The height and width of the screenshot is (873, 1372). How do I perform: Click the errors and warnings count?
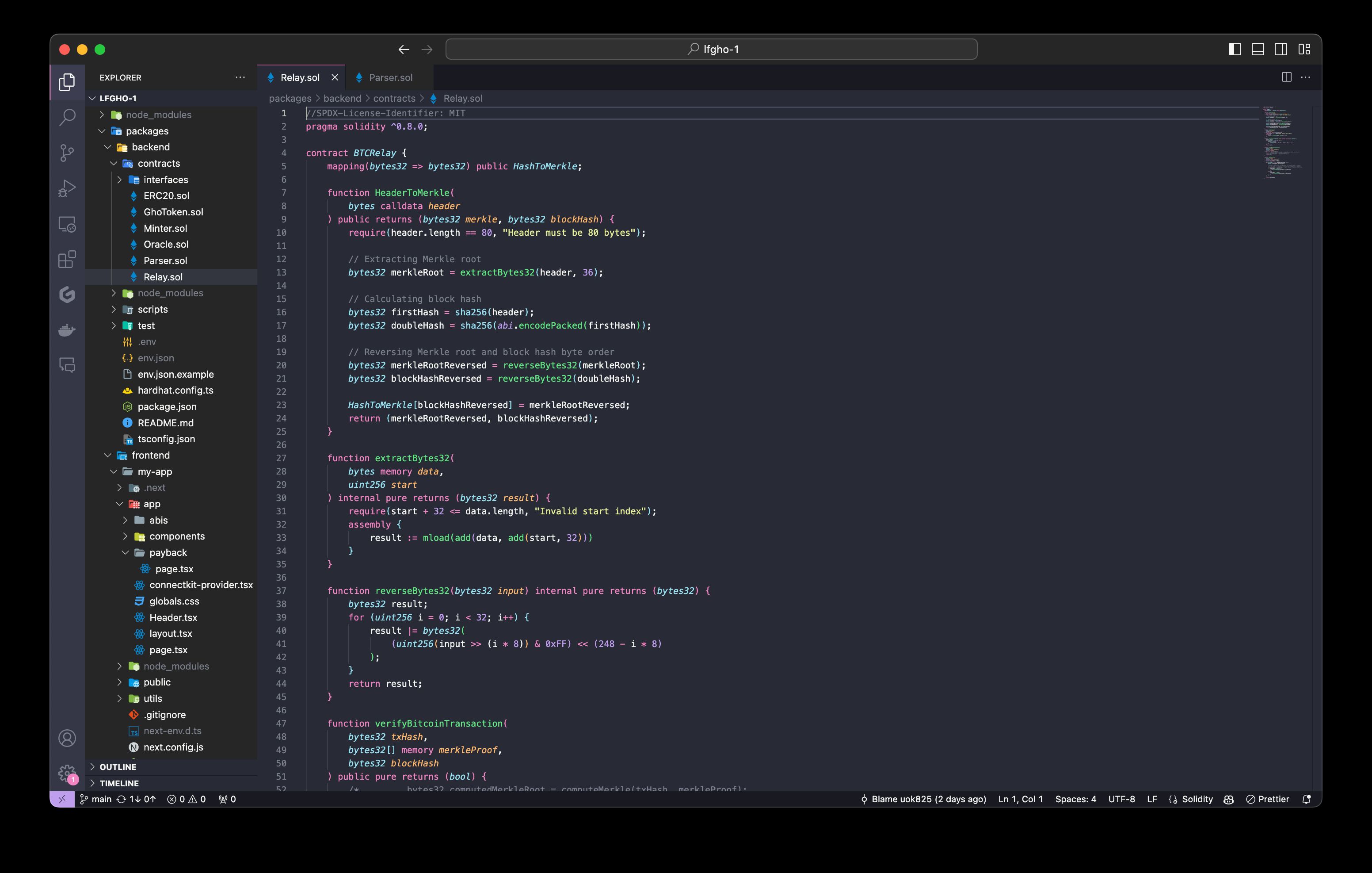(x=187, y=800)
